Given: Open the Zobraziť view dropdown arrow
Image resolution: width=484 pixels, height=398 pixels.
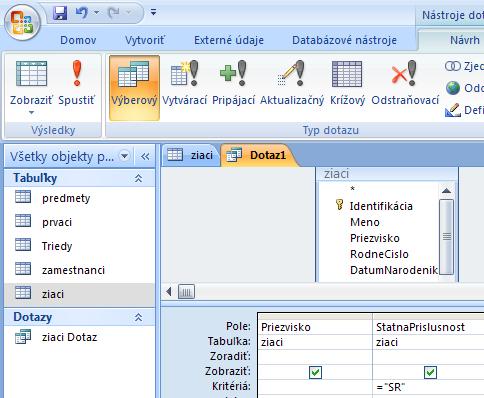Looking at the screenshot, I should click(x=31, y=113).
